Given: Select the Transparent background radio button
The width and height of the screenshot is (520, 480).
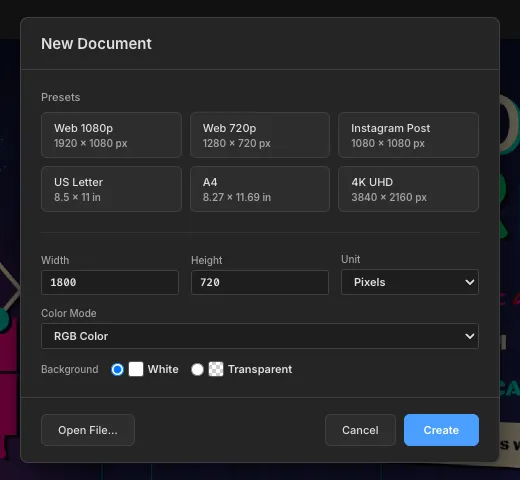Looking at the screenshot, I should coord(197,369).
